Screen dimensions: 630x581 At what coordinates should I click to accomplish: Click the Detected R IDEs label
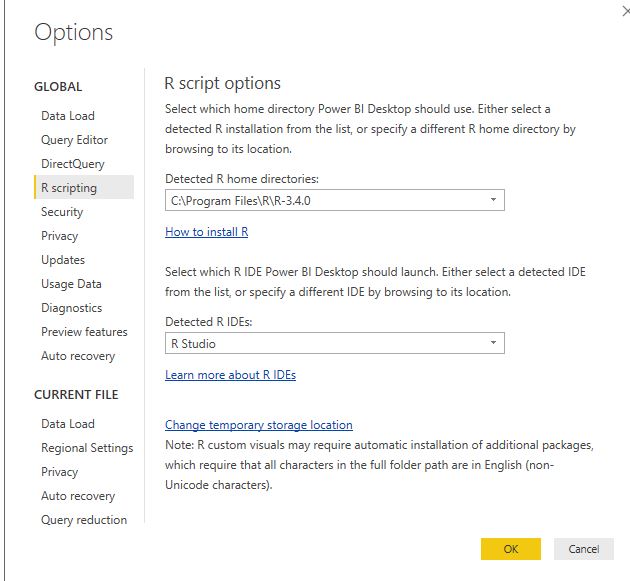(x=209, y=322)
